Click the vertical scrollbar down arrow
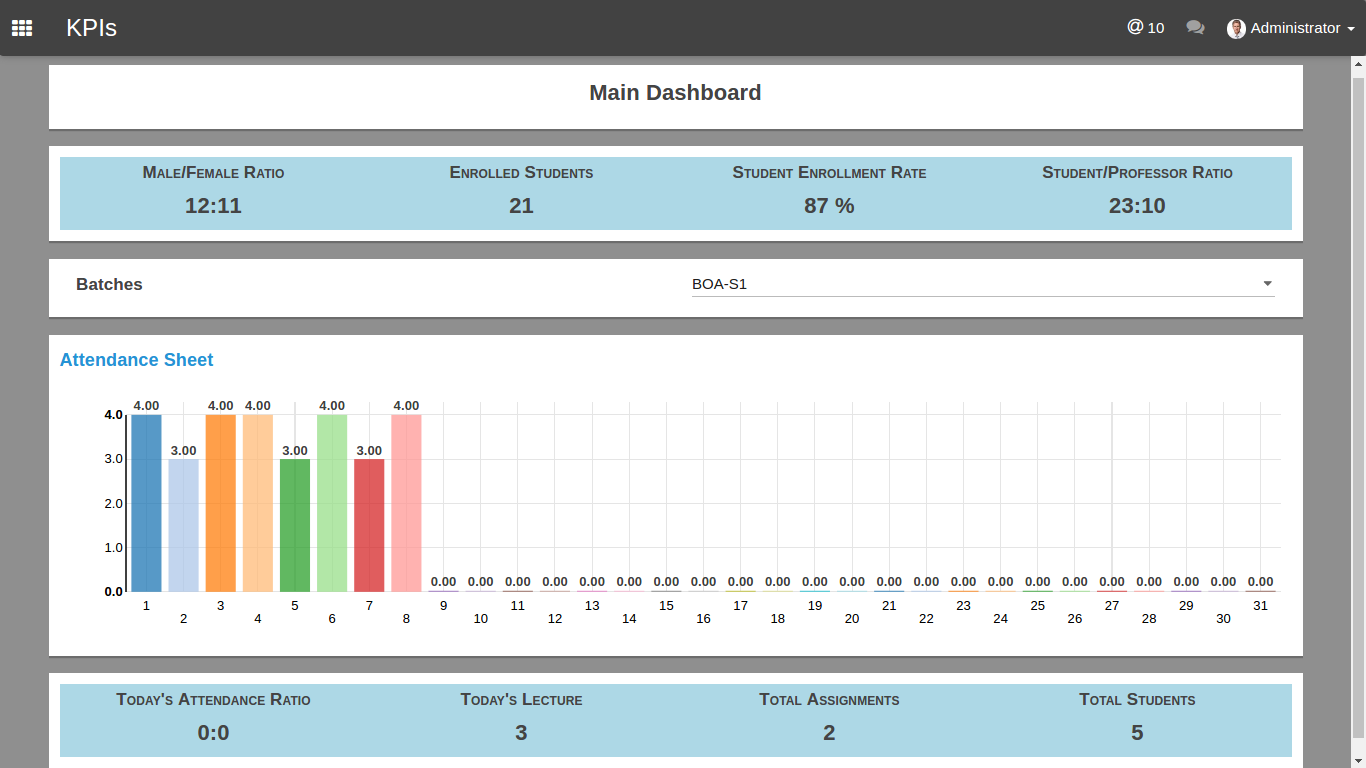 click(1358, 761)
